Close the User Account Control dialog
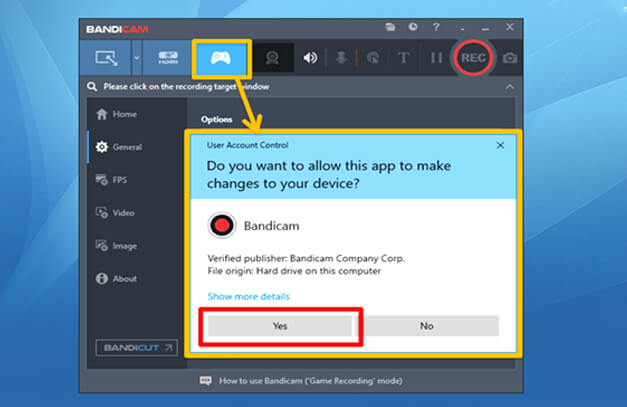Viewport: 627px width, 407px height. [x=500, y=145]
